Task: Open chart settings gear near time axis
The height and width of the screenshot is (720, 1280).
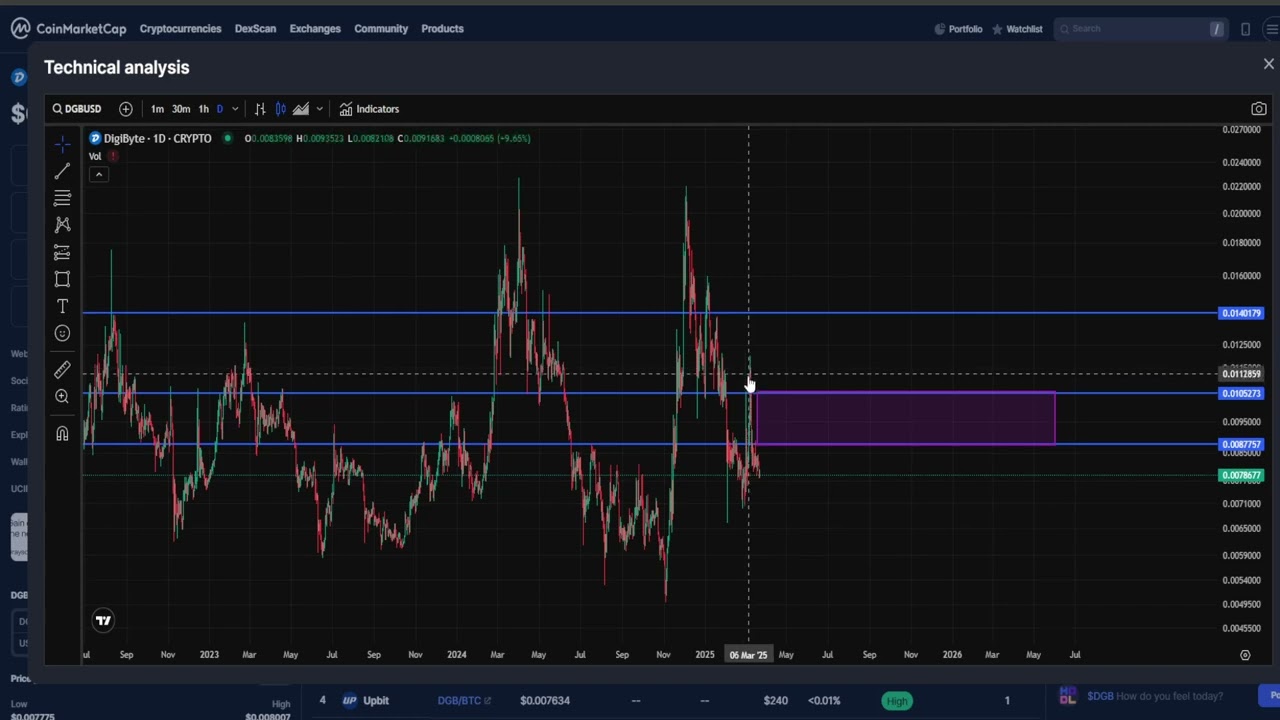Action: coord(1245,655)
